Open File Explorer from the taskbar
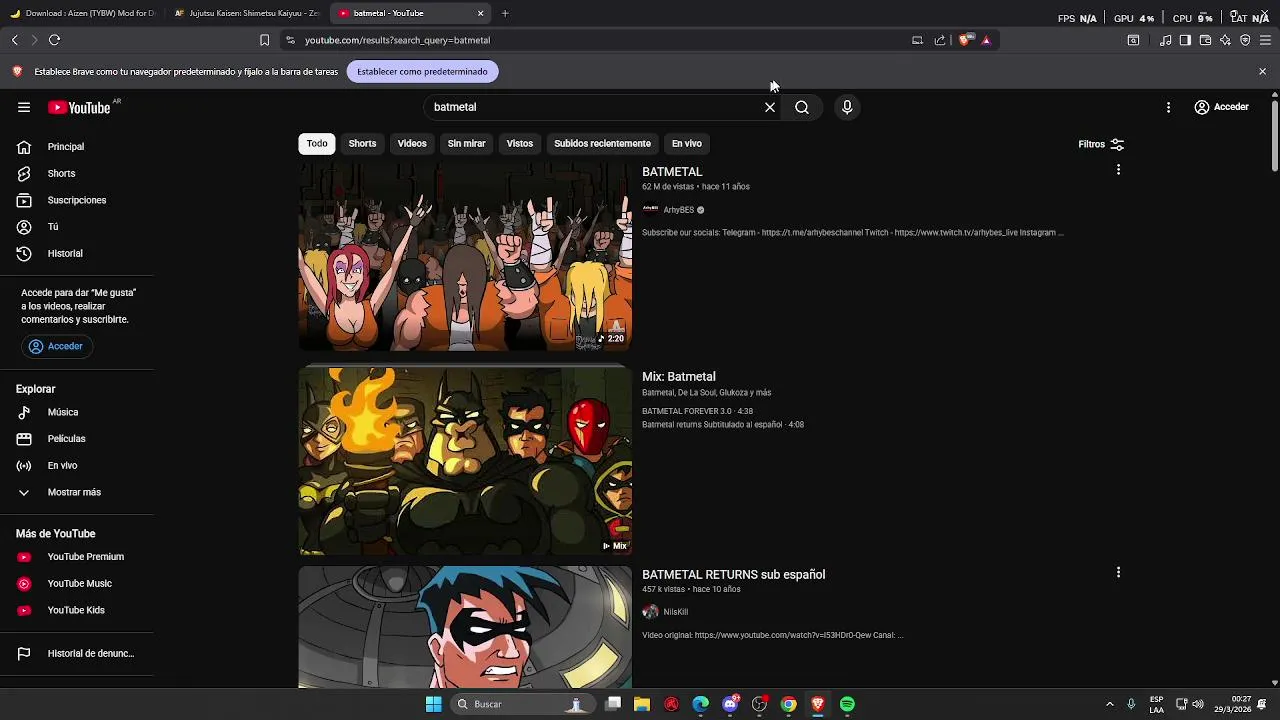Viewport: 1280px width, 720px height. point(642,704)
